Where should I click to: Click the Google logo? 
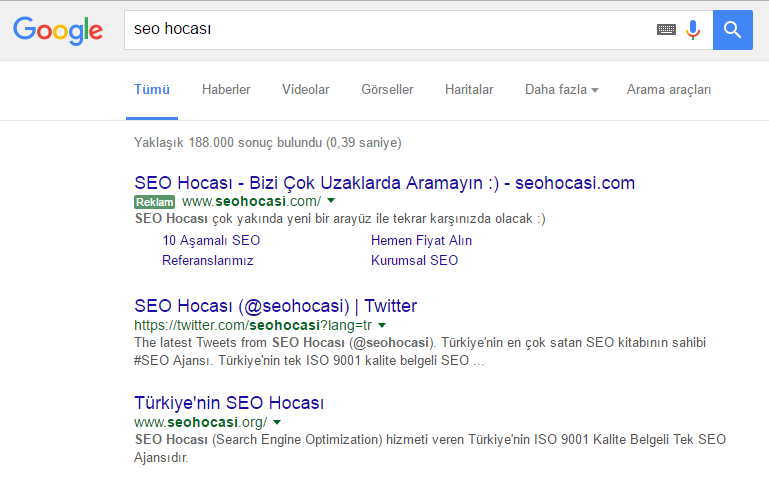pyautogui.click(x=58, y=30)
